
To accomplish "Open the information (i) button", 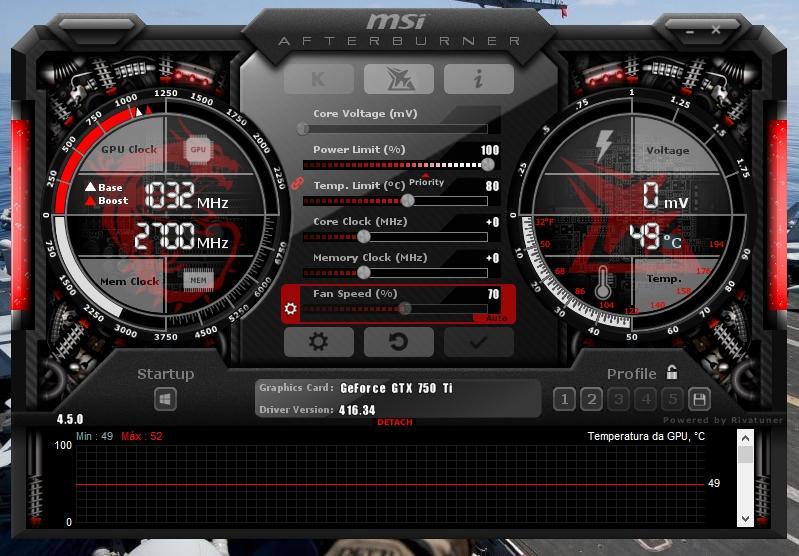I will (x=478, y=79).
